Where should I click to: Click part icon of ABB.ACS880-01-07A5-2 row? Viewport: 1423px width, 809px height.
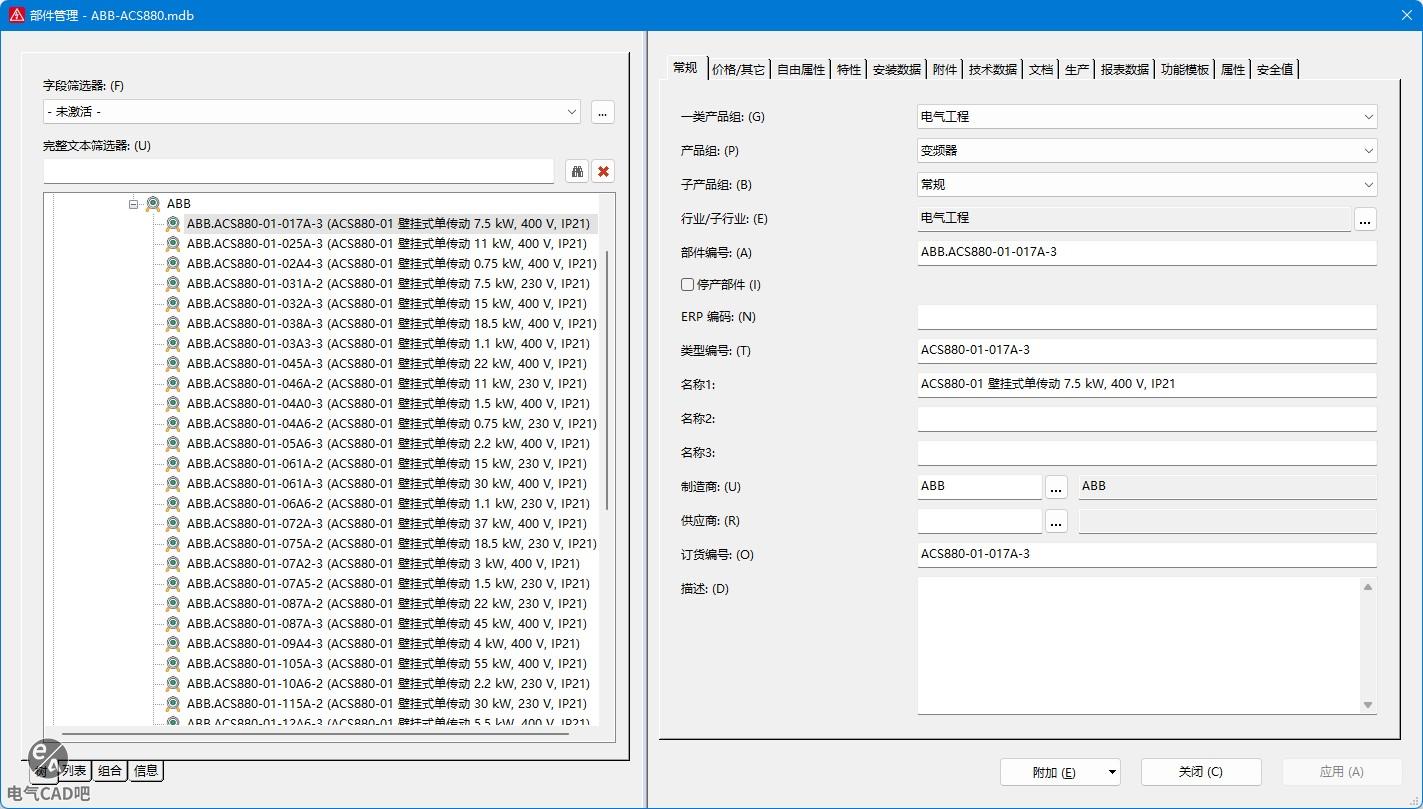(x=173, y=584)
